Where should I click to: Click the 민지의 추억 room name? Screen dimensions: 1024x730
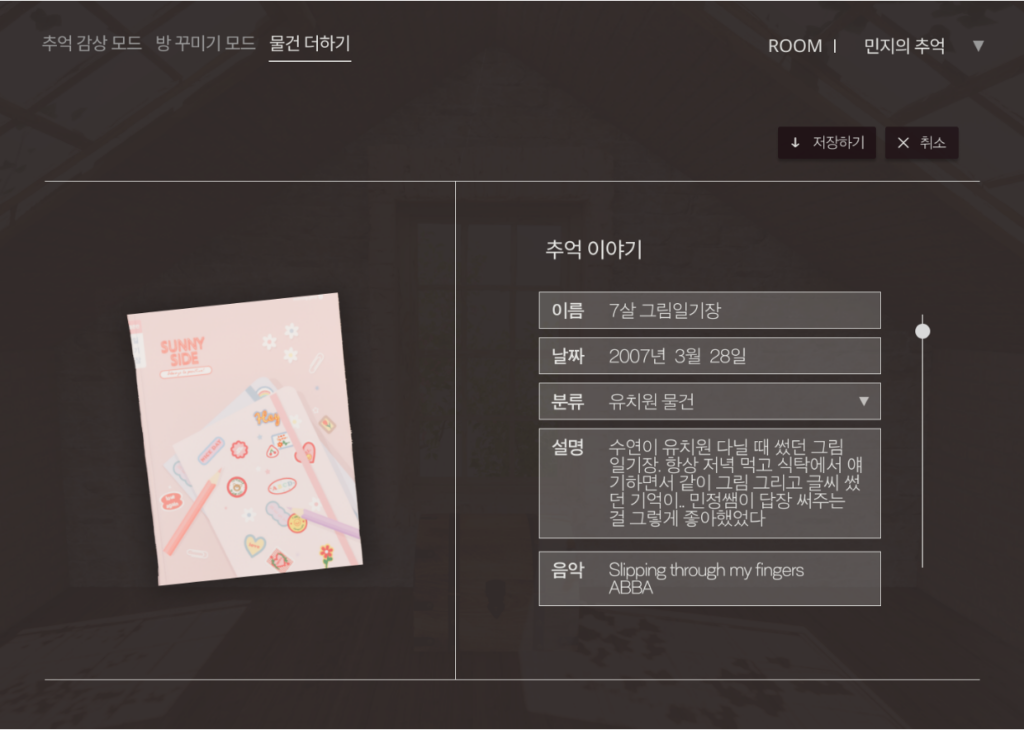tap(904, 46)
